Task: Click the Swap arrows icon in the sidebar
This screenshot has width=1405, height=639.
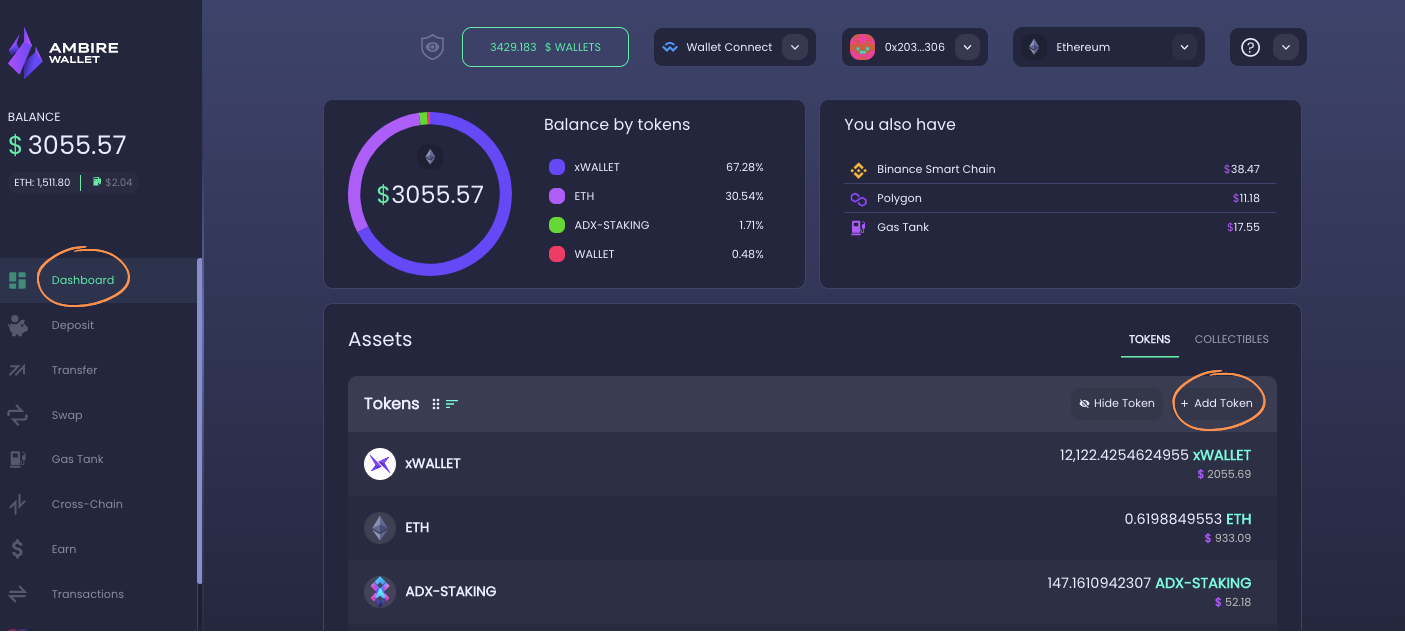Action: (17, 415)
